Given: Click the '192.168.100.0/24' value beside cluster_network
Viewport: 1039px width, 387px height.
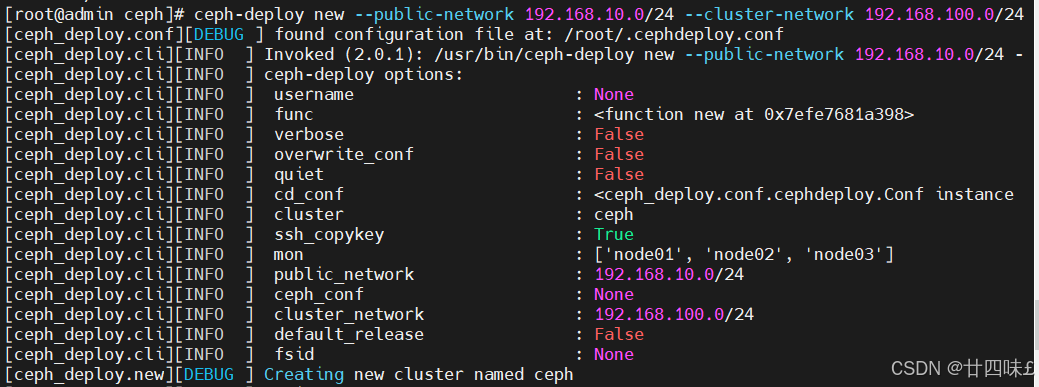Looking at the screenshot, I should tap(674, 314).
